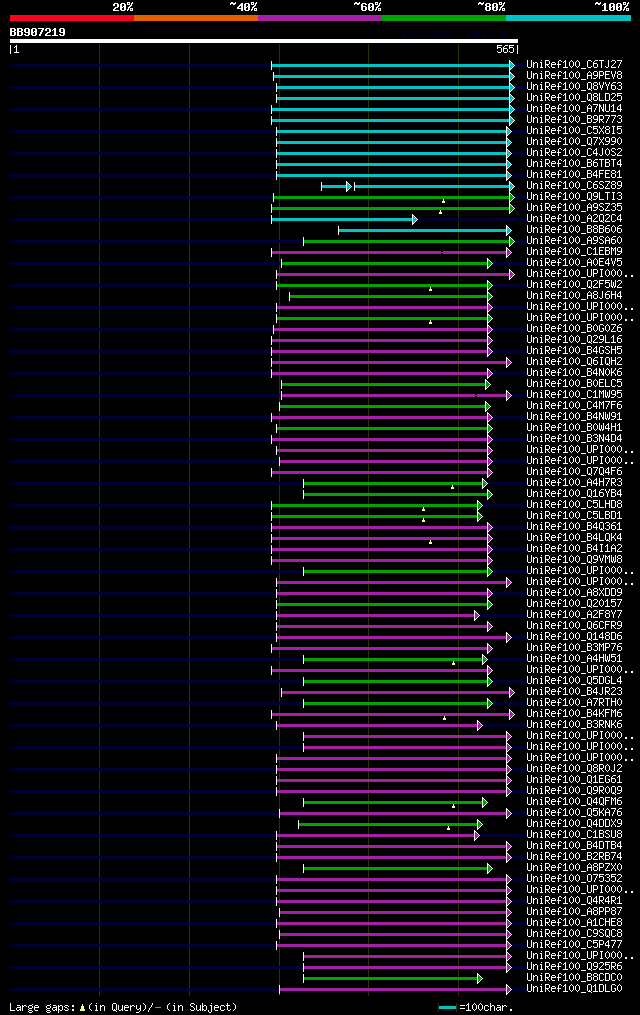Image resolution: width=640 pixels, height=1015 pixels.
Task: Select the query name BB907219
Action: pyautogui.click(x=38, y=32)
